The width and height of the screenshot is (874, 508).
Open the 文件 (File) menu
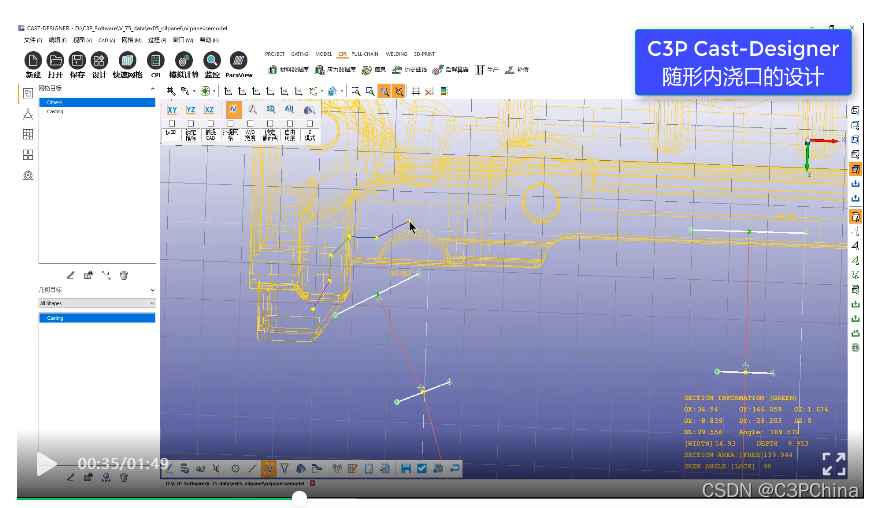32,40
